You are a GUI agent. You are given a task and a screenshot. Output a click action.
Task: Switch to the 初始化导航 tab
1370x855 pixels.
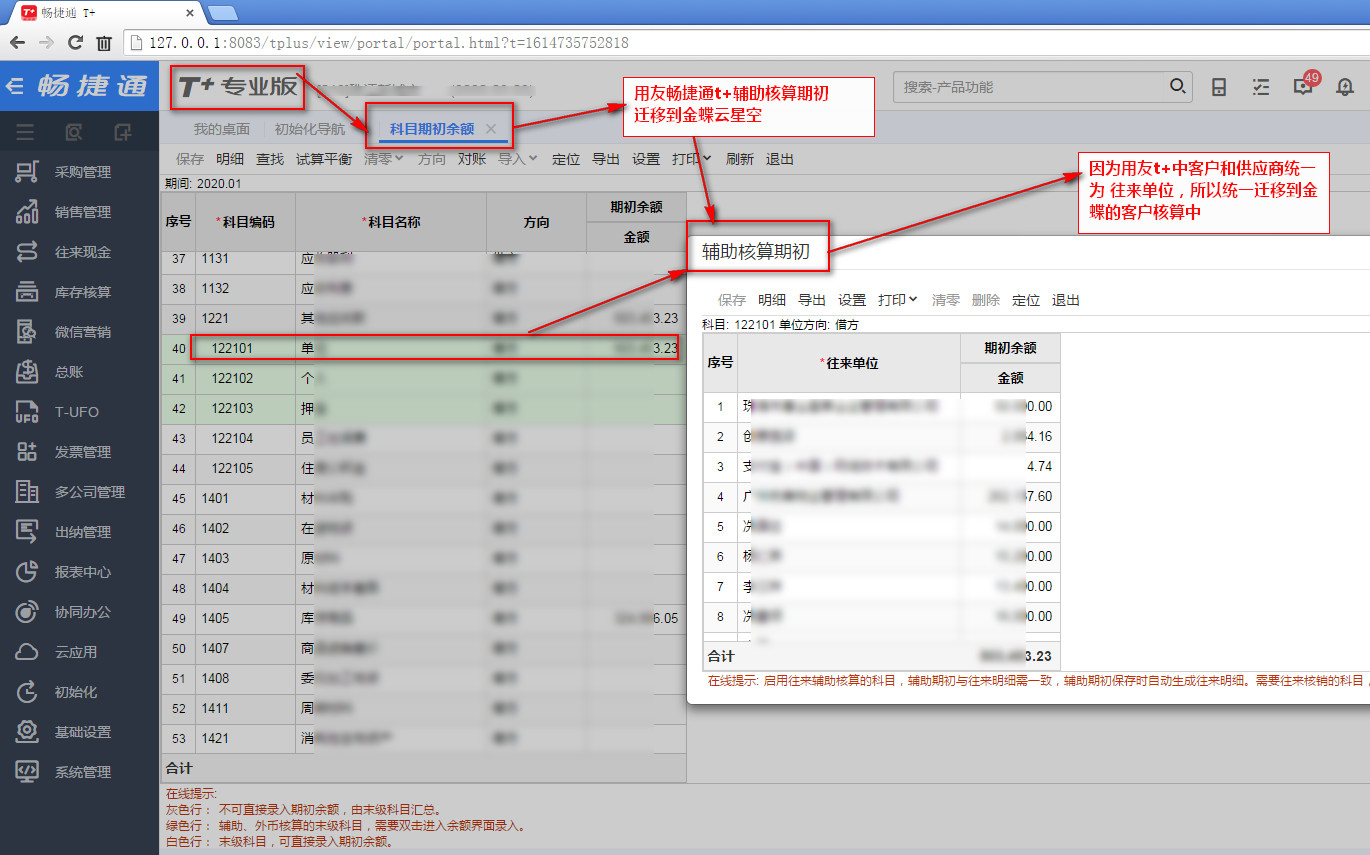pos(309,129)
